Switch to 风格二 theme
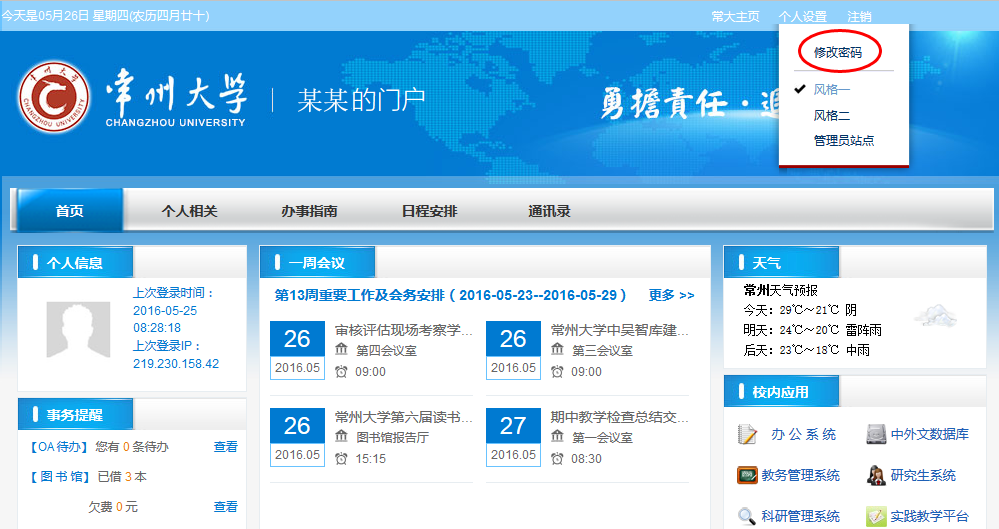This screenshot has height=529, width=999. pyautogui.click(x=831, y=116)
